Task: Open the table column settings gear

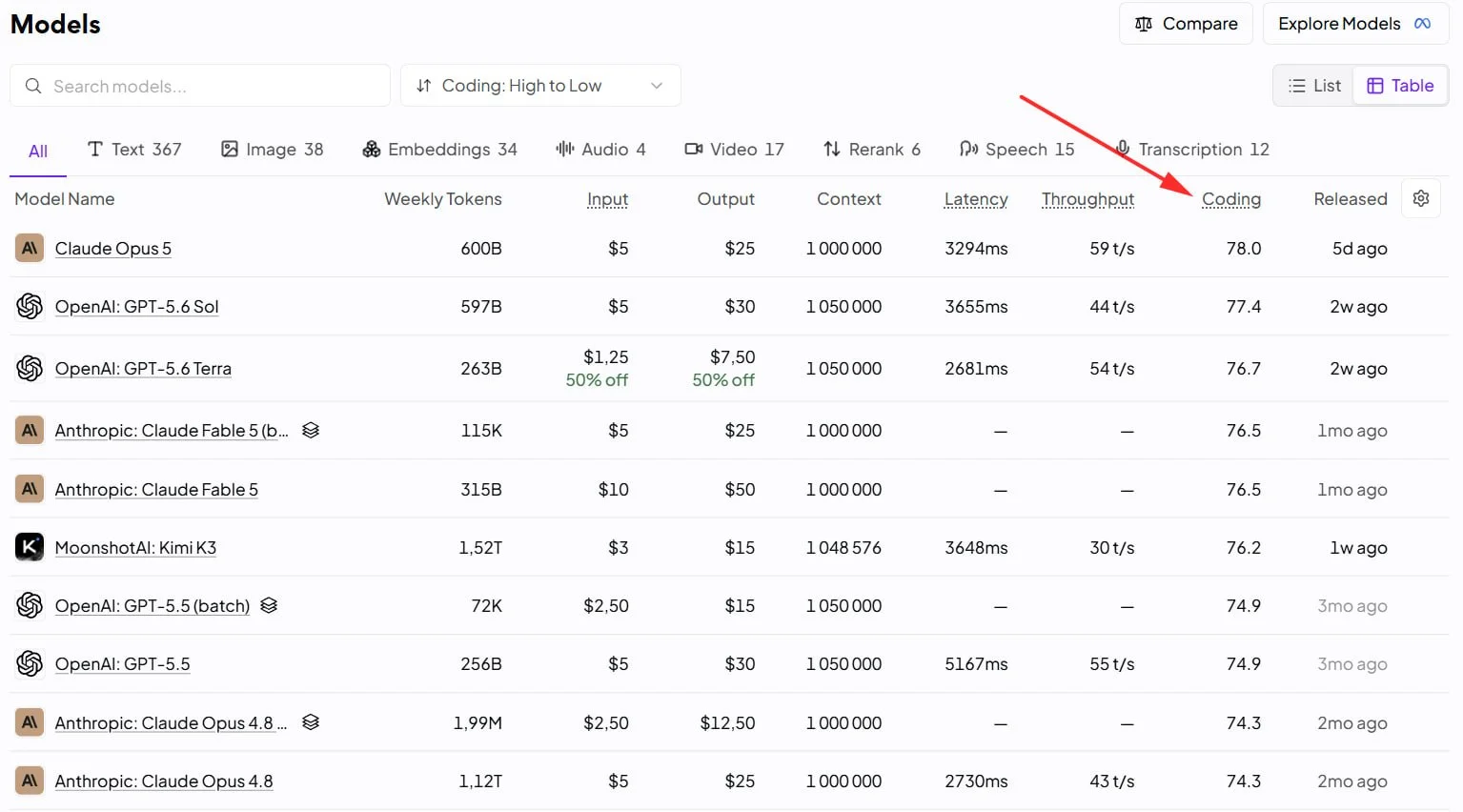Action: 1421,198
